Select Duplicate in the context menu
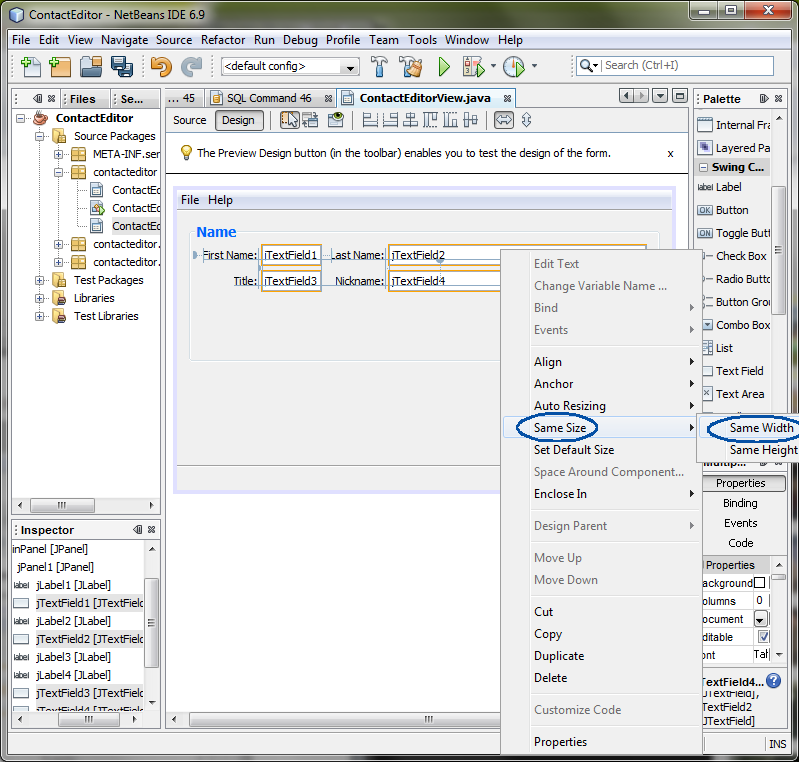 (600, 656)
